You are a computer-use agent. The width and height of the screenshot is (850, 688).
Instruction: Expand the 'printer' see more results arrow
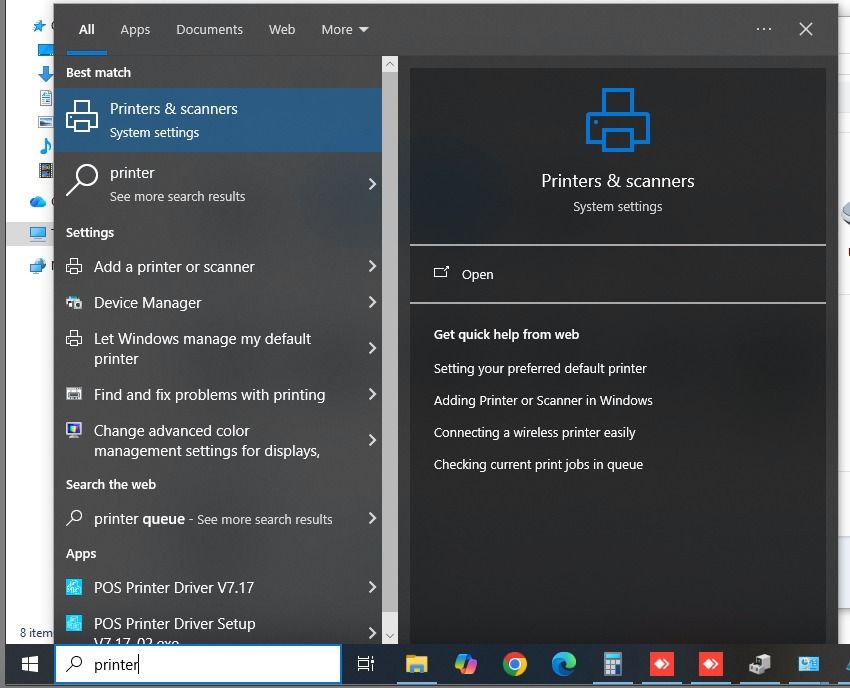pos(372,184)
